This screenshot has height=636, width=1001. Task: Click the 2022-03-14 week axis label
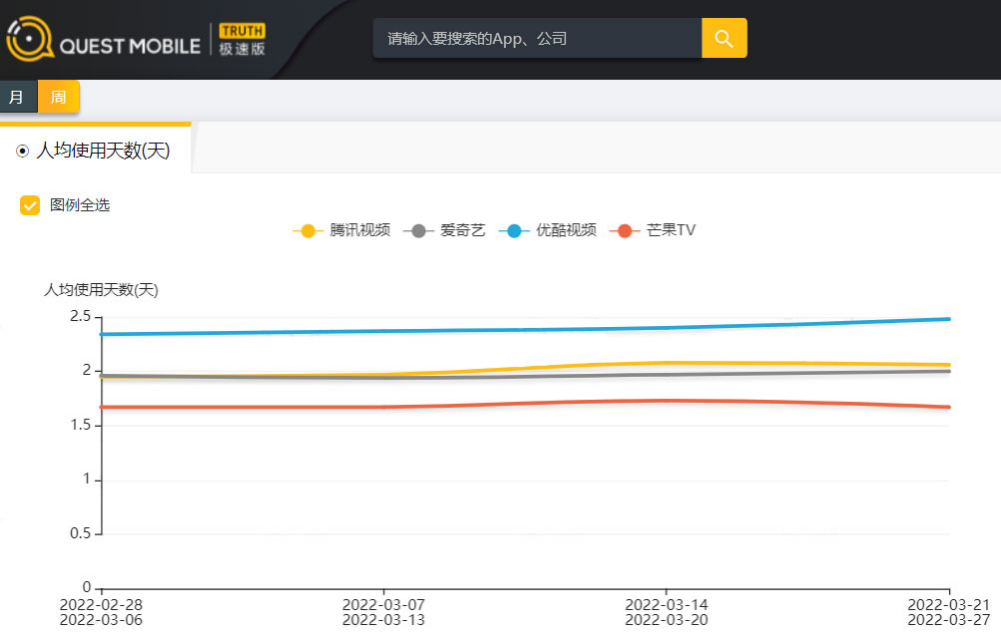[x=666, y=612]
